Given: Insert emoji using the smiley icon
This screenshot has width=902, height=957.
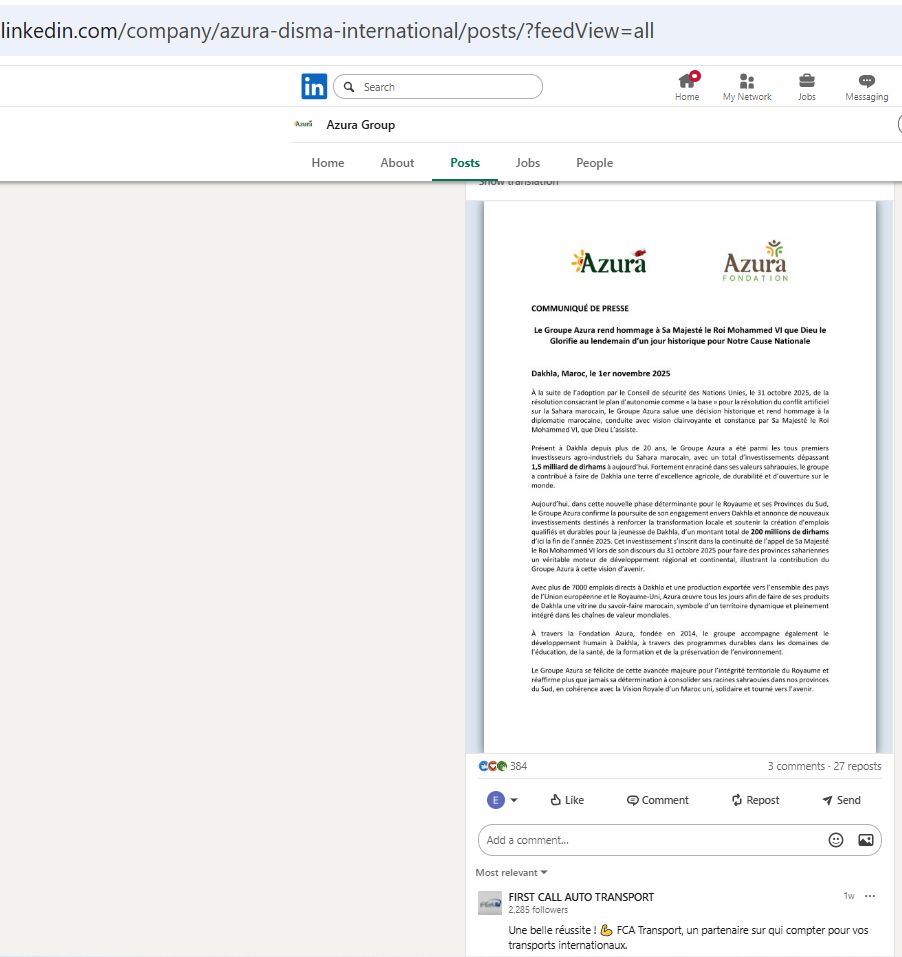Looking at the screenshot, I should (836, 840).
